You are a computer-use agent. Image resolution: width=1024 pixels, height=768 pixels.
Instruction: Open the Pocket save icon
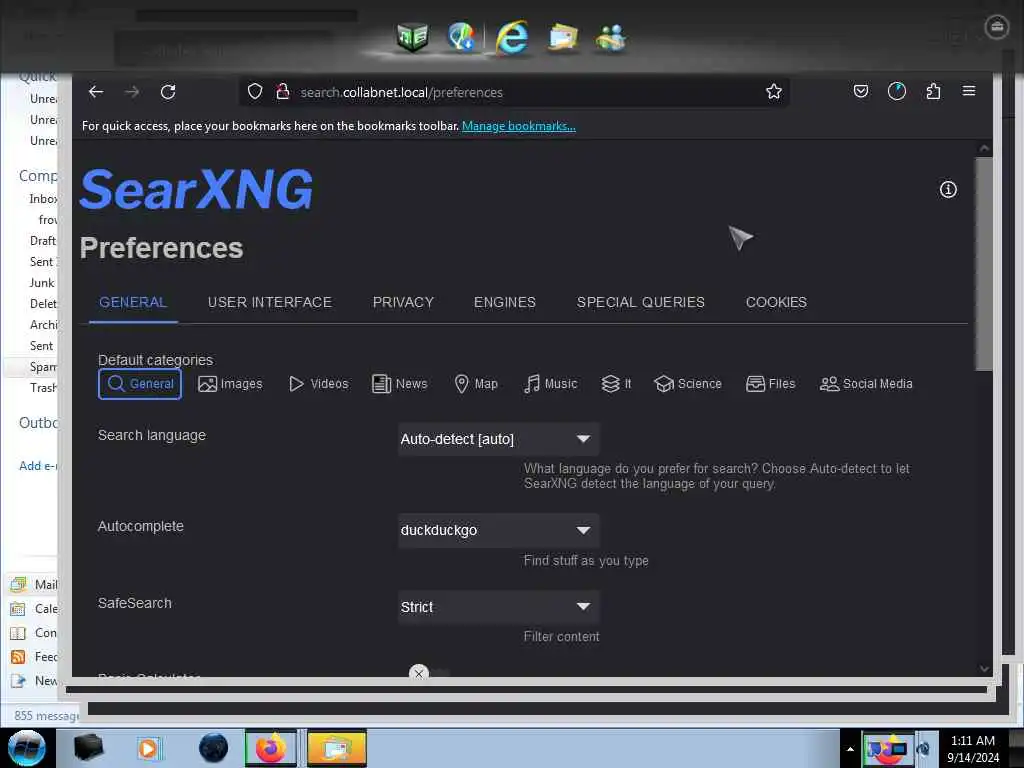pyautogui.click(x=861, y=92)
